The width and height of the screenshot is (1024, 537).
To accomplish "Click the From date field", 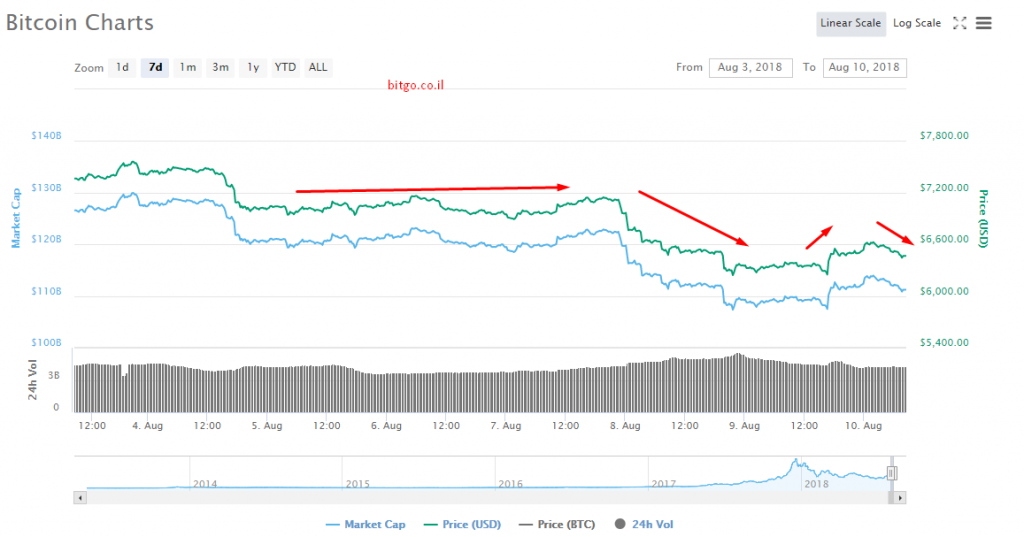I will pos(751,68).
